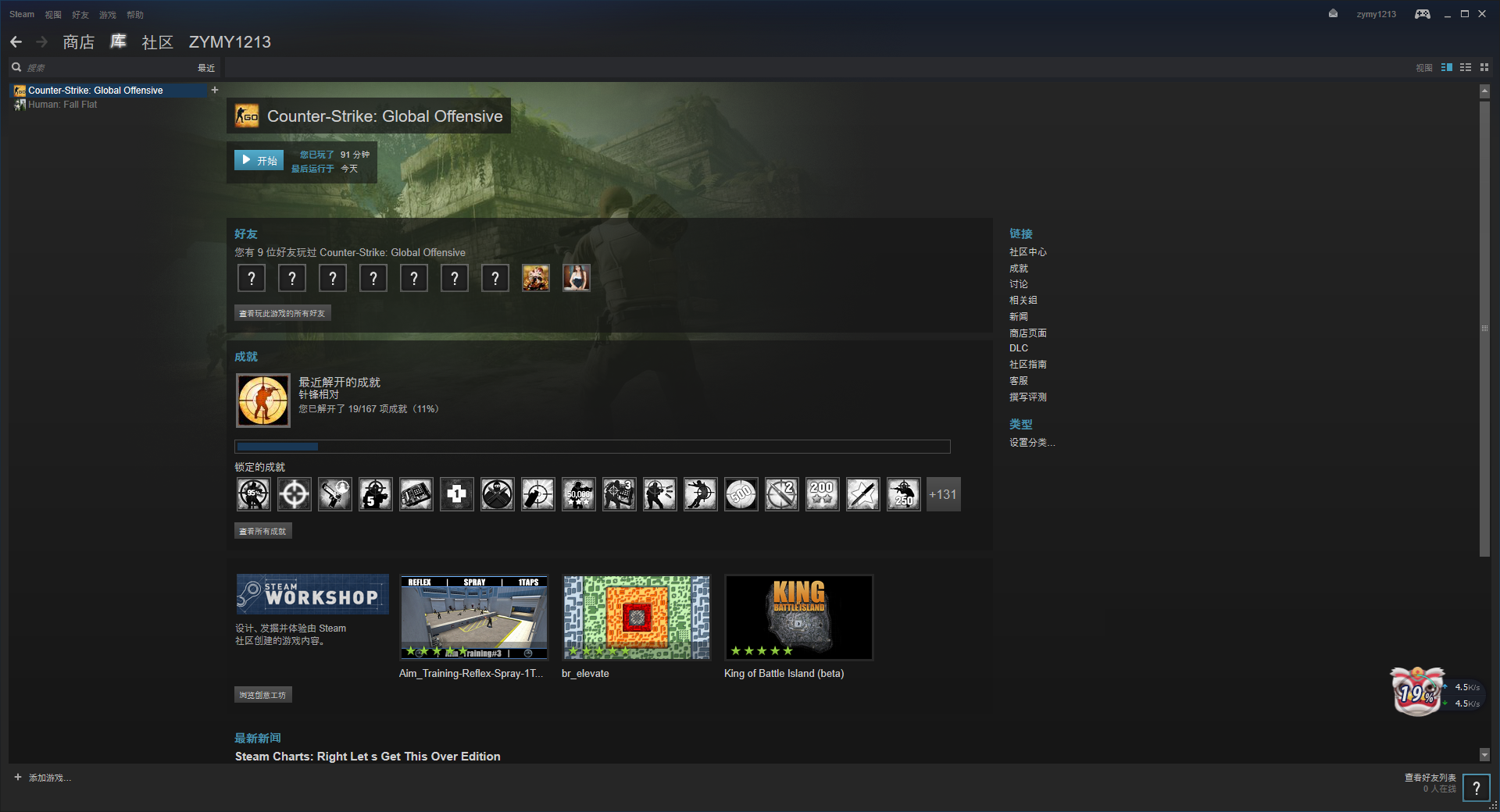Open the knife and star locked achievement
Screen dimensions: 1500x812
pyautogui.click(x=862, y=494)
